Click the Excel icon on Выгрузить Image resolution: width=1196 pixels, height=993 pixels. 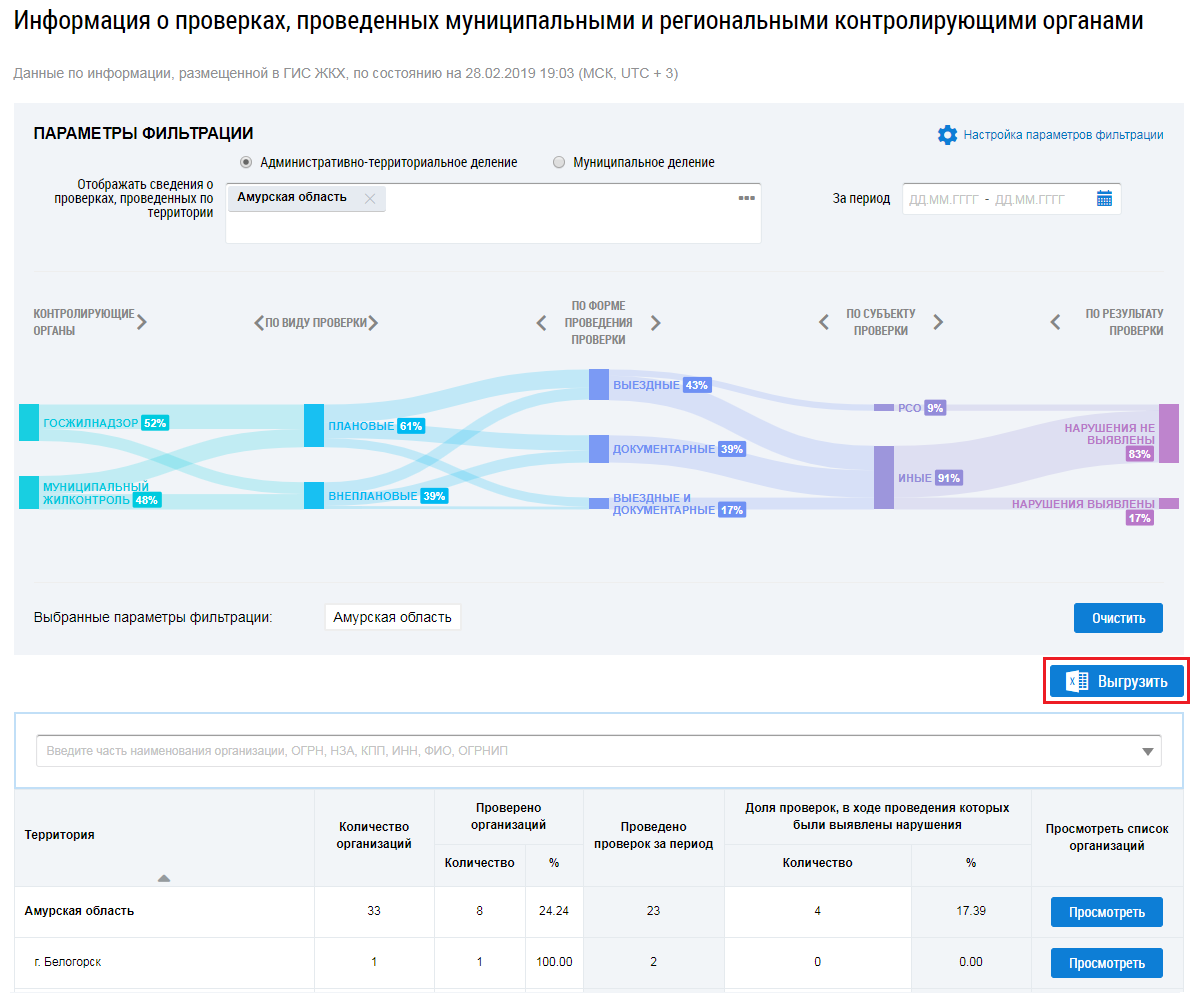pyautogui.click(x=1077, y=682)
